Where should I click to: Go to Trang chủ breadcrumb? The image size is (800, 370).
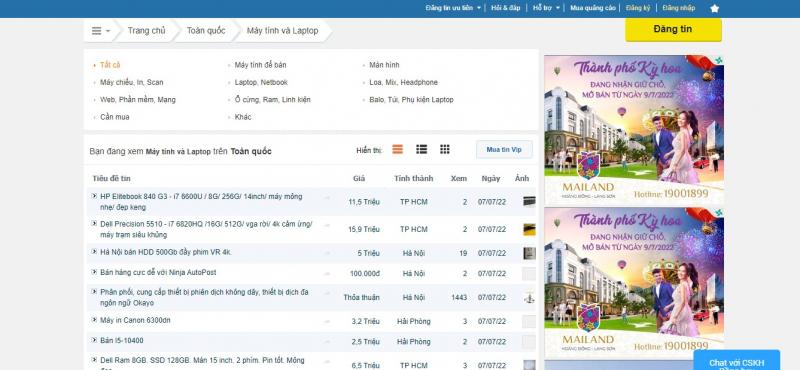coord(146,31)
